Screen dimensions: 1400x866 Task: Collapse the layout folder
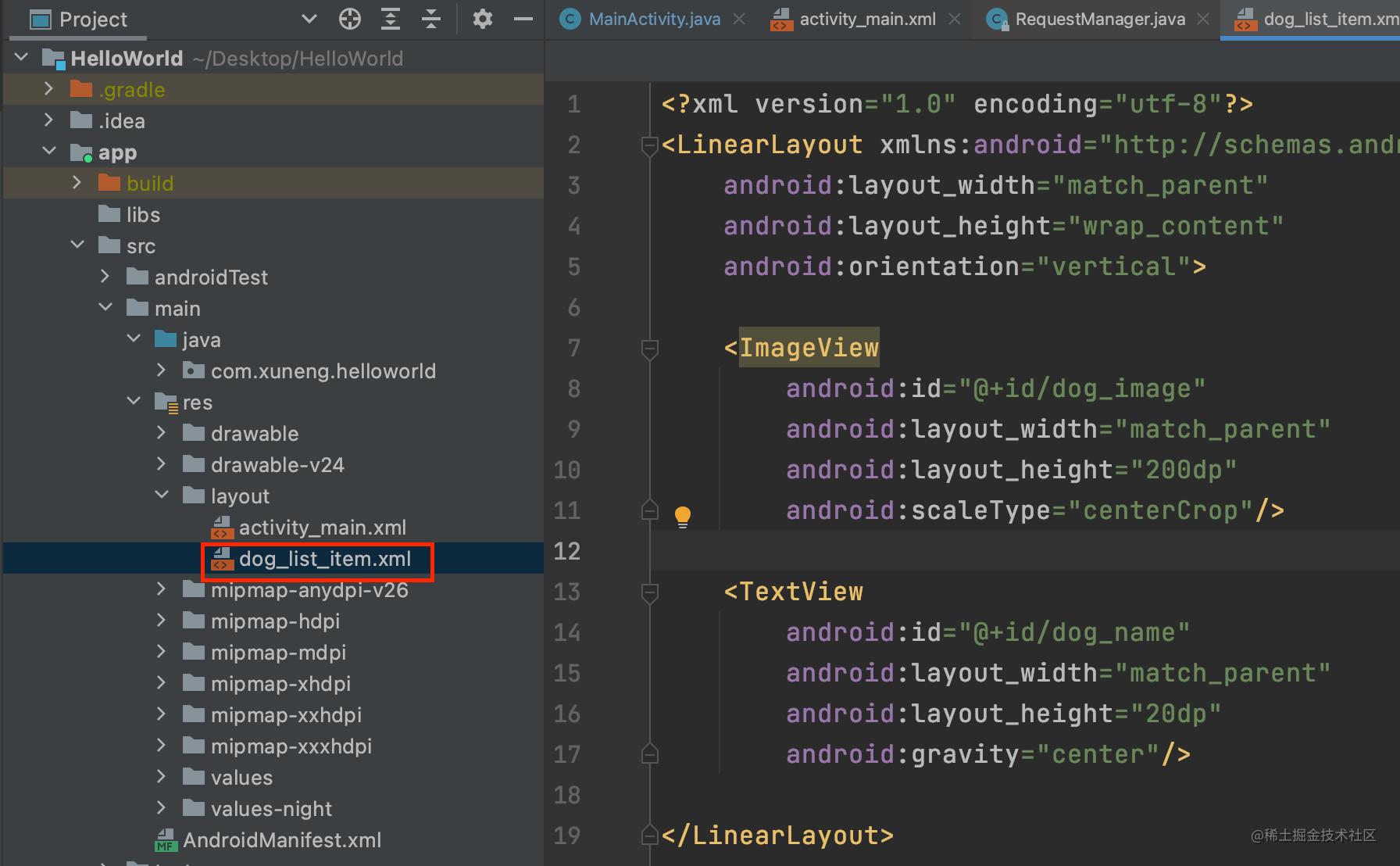[162, 496]
